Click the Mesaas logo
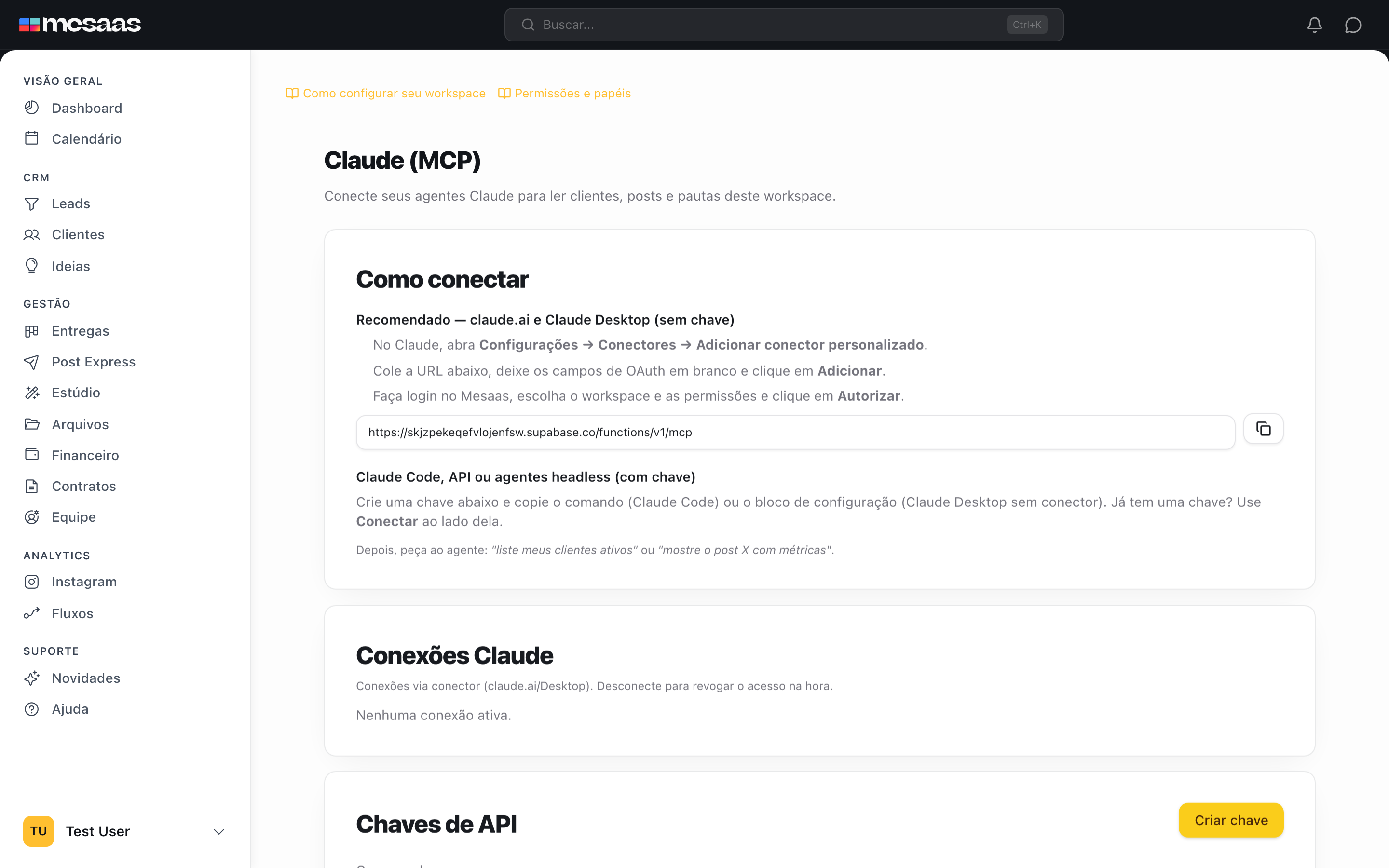1389x868 pixels. tap(80, 25)
